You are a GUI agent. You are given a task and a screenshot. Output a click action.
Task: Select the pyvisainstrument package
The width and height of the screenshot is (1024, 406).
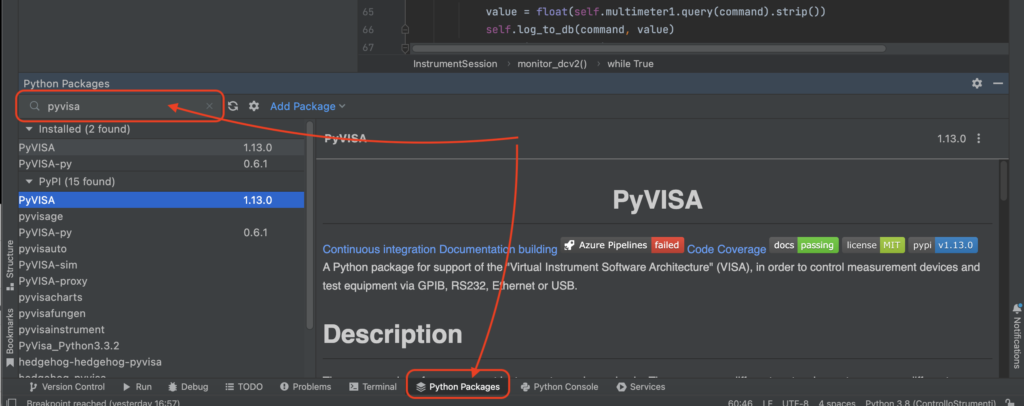click(161, 330)
